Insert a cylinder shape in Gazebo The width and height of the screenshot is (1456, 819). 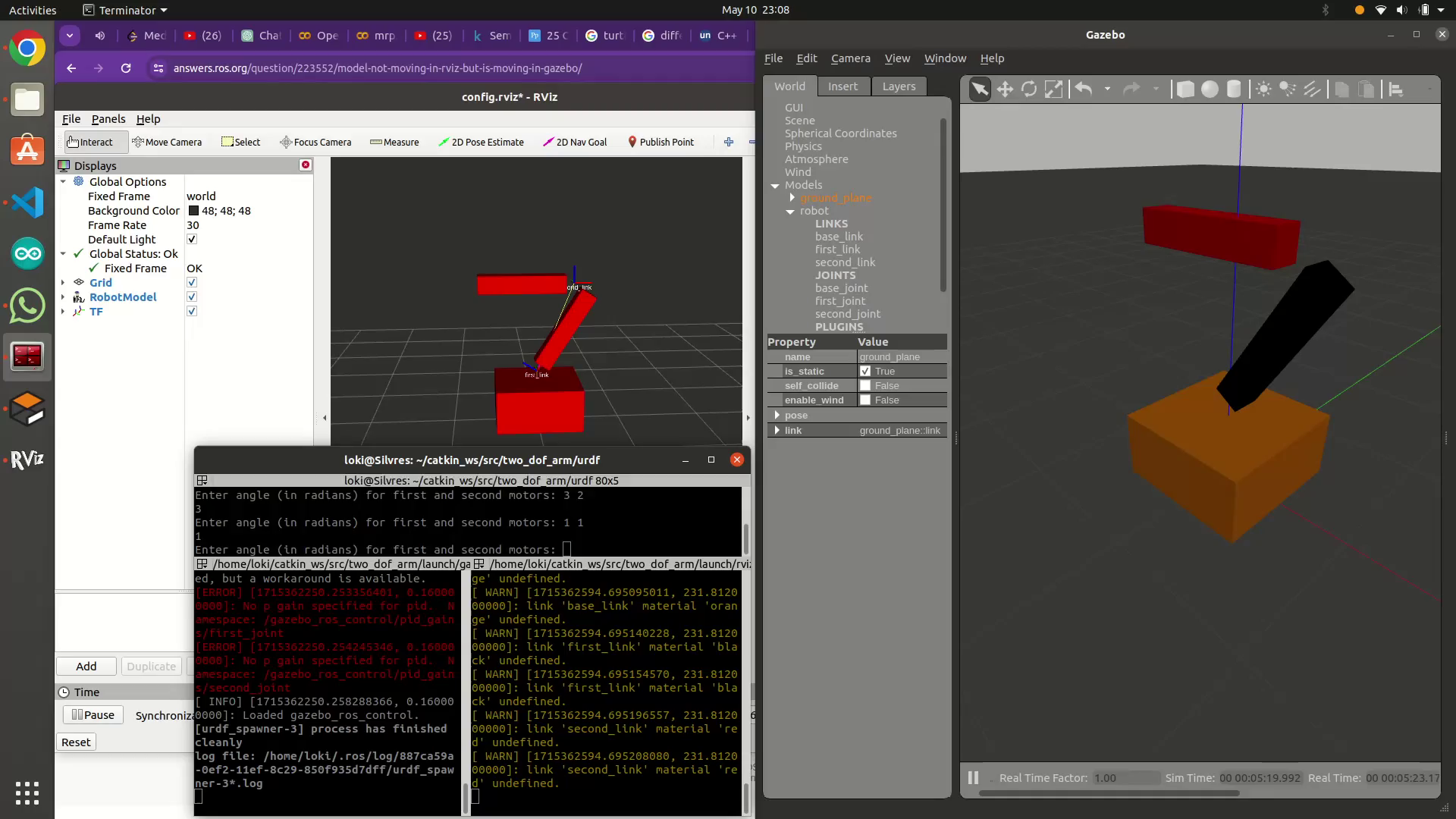(x=1234, y=89)
